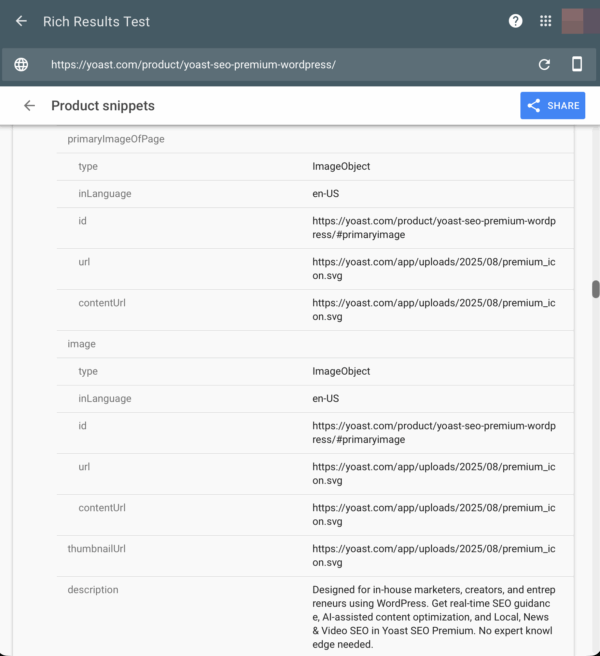600x656 pixels.
Task: Reload the test with refresh icon
Action: 544,64
